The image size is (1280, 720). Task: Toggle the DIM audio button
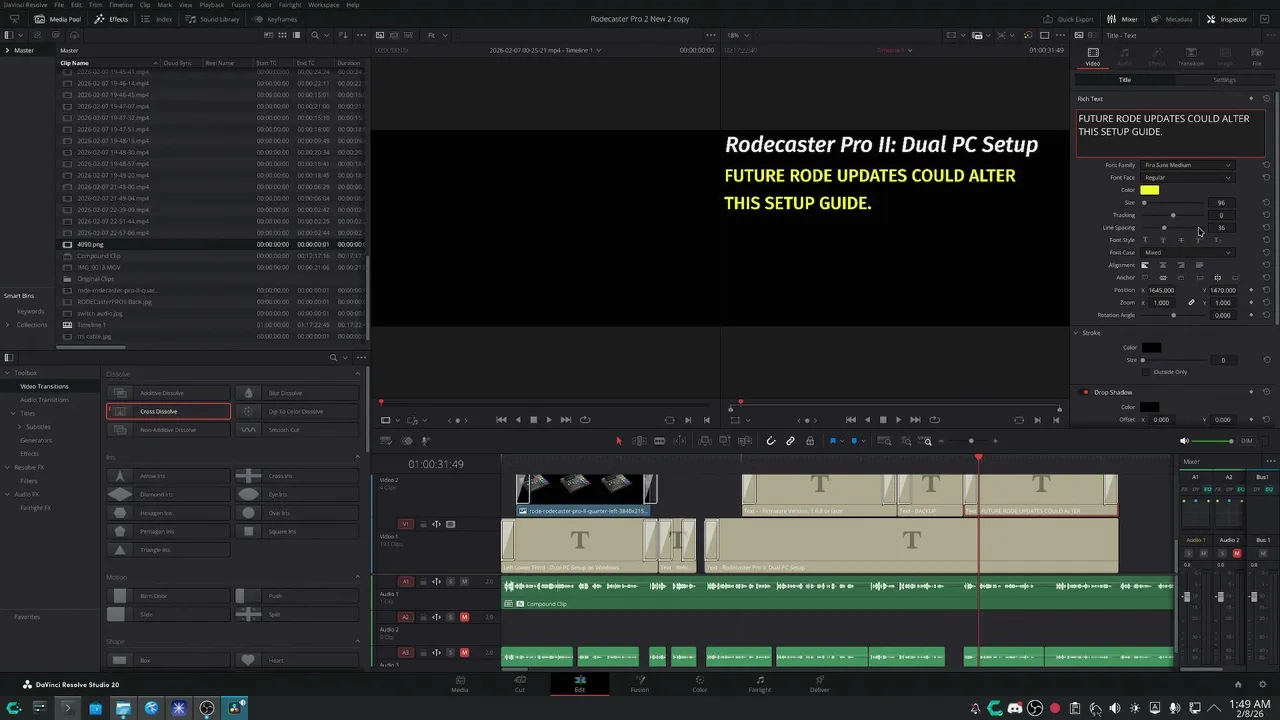pyautogui.click(x=1246, y=441)
